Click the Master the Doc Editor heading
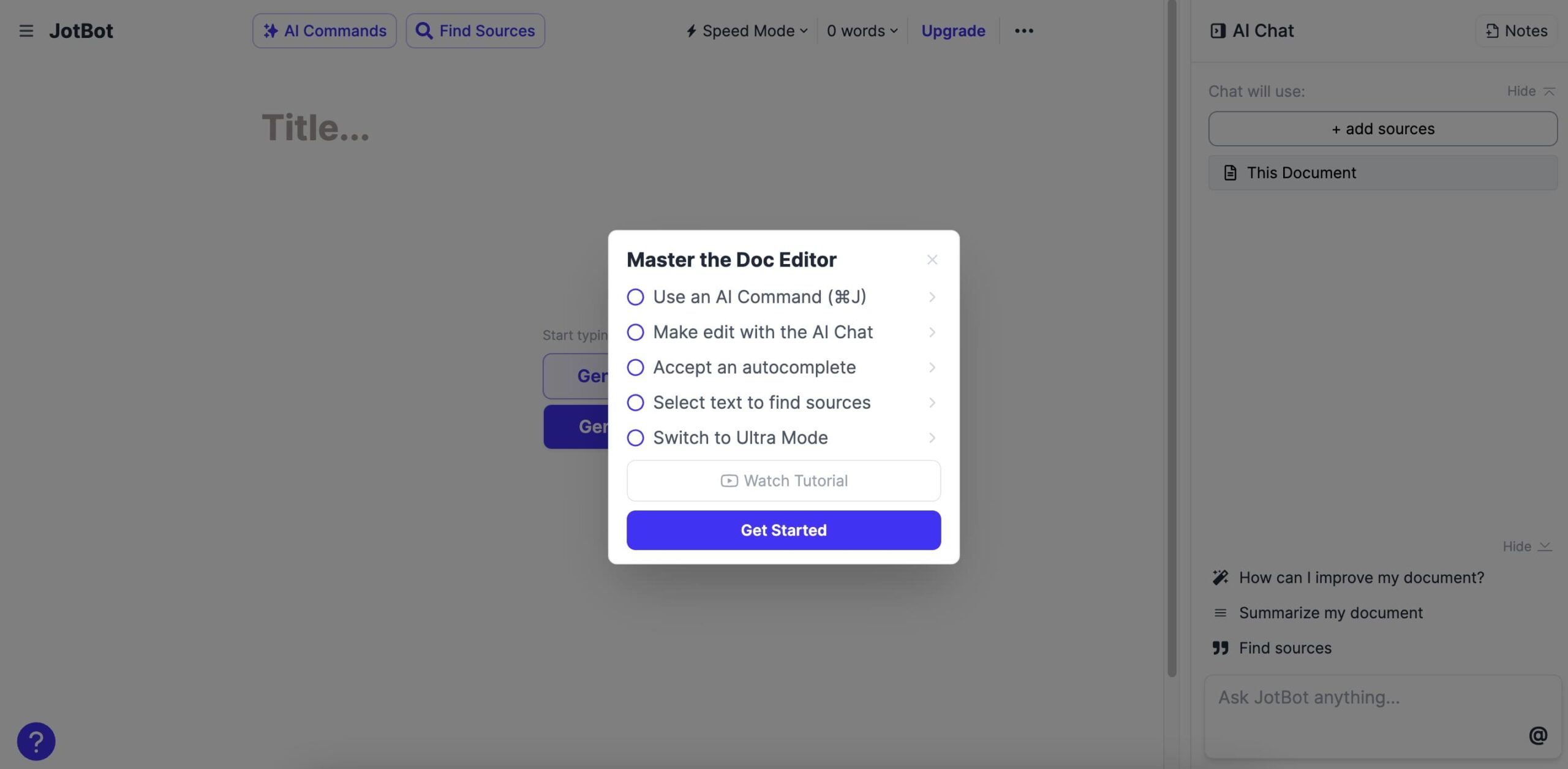 click(731, 260)
